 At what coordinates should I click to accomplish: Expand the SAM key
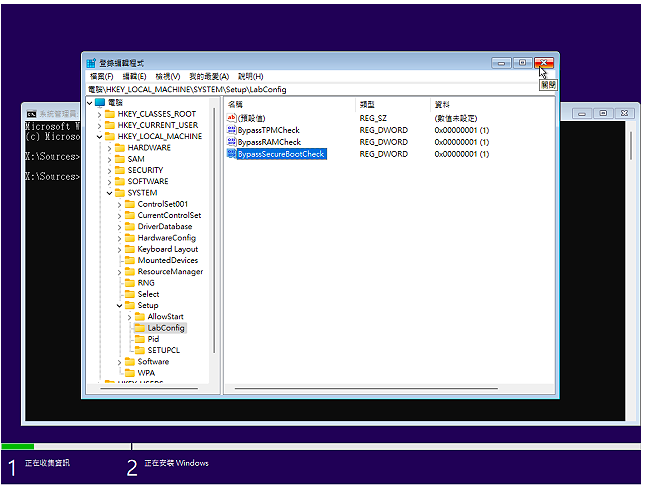(x=109, y=159)
